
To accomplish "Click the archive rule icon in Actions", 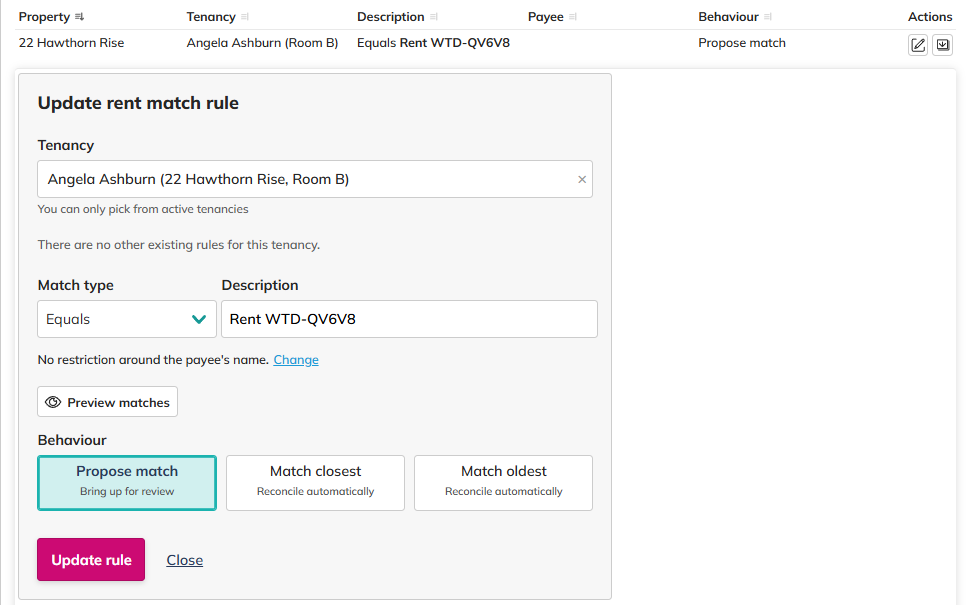I will 942,45.
